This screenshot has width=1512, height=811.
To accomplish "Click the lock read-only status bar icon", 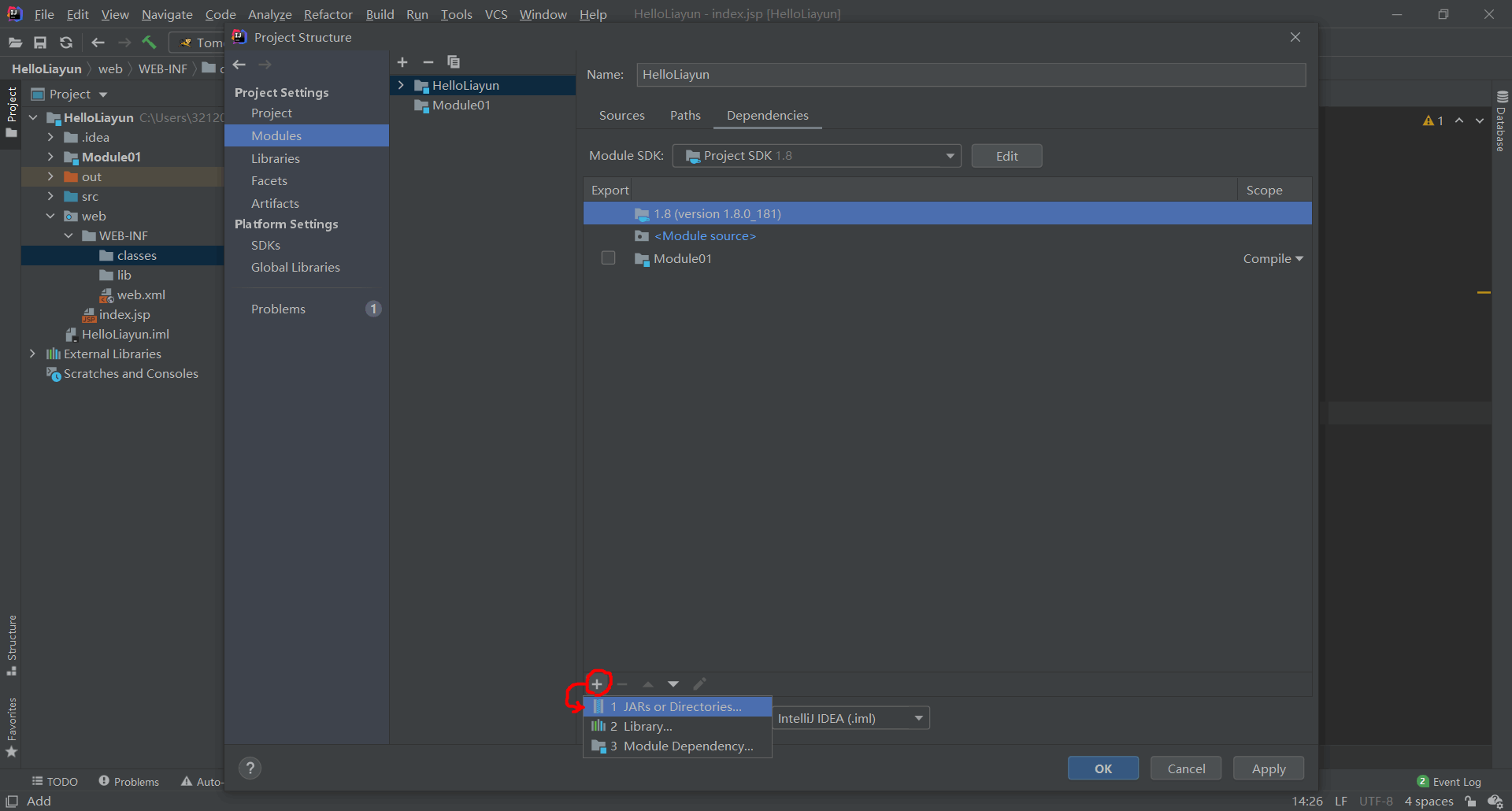I will (x=1469, y=801).
